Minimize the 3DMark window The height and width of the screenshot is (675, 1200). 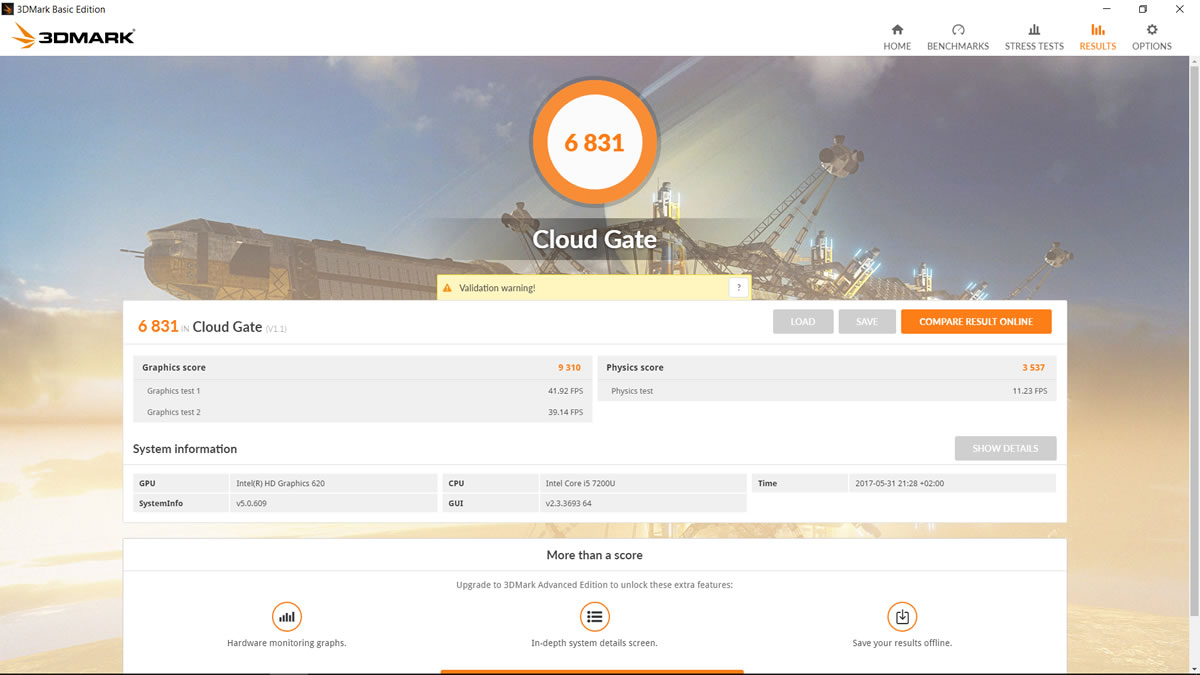[1107, 9]
